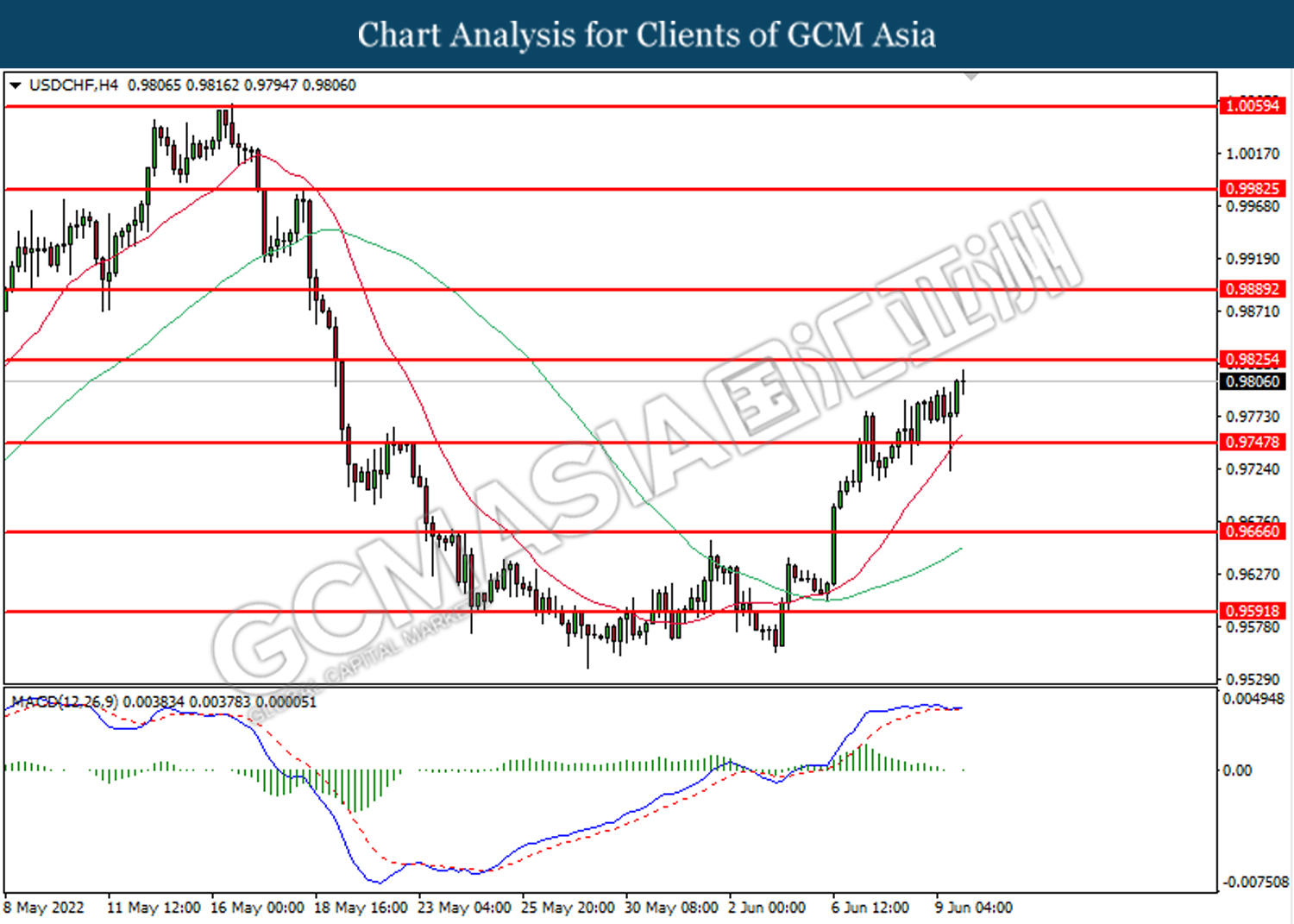Select the 1.00594 resistance price label
The image size is (1294, 924).
pyautogui.click(x=1253, y=106)
